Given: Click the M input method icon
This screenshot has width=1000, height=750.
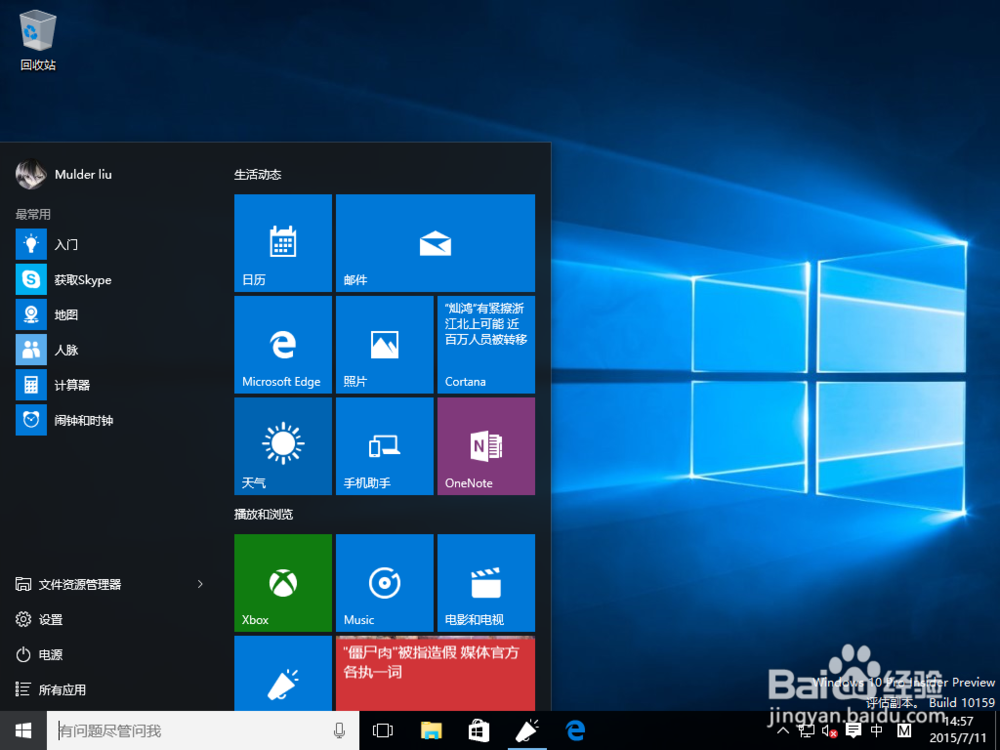Looking at the screenshot, I should (x=904, y=731).
